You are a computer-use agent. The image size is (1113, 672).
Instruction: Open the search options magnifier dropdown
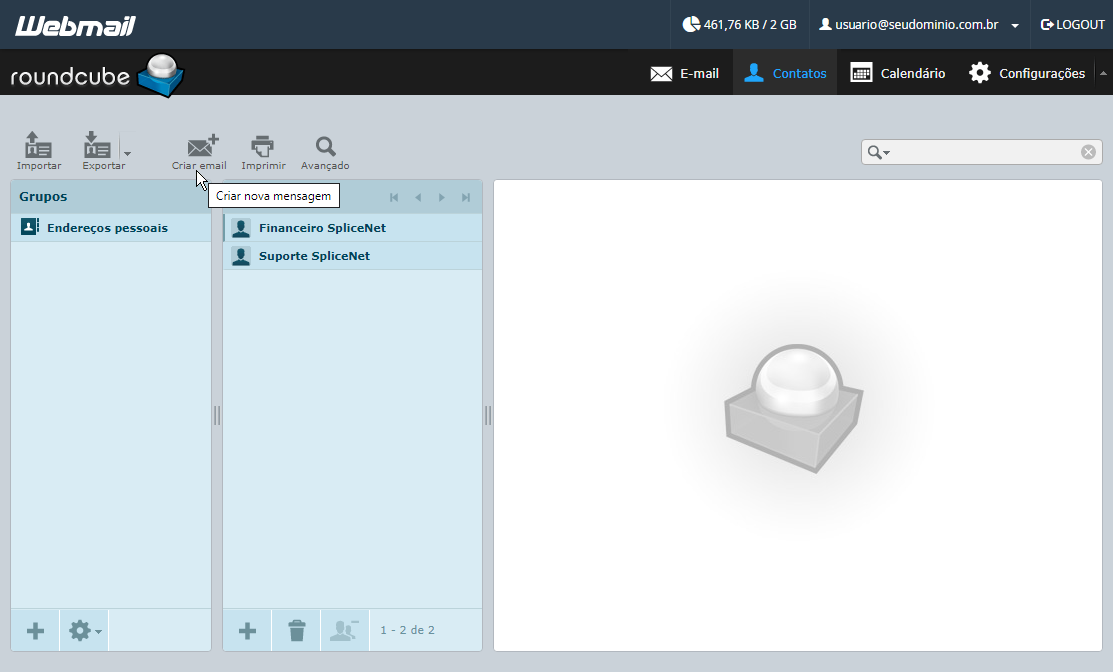878,152
